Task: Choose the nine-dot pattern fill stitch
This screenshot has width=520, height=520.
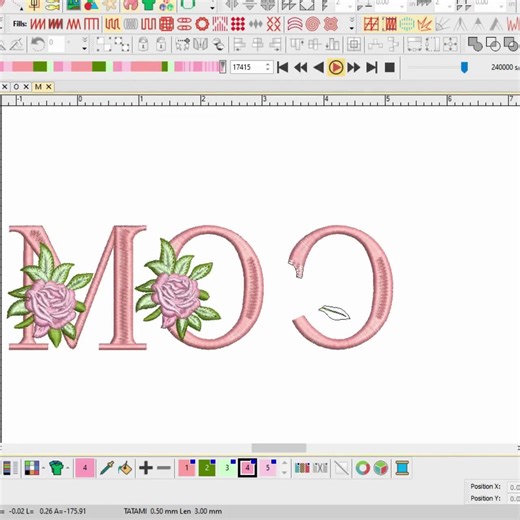Action: click(x=238, y=24)
